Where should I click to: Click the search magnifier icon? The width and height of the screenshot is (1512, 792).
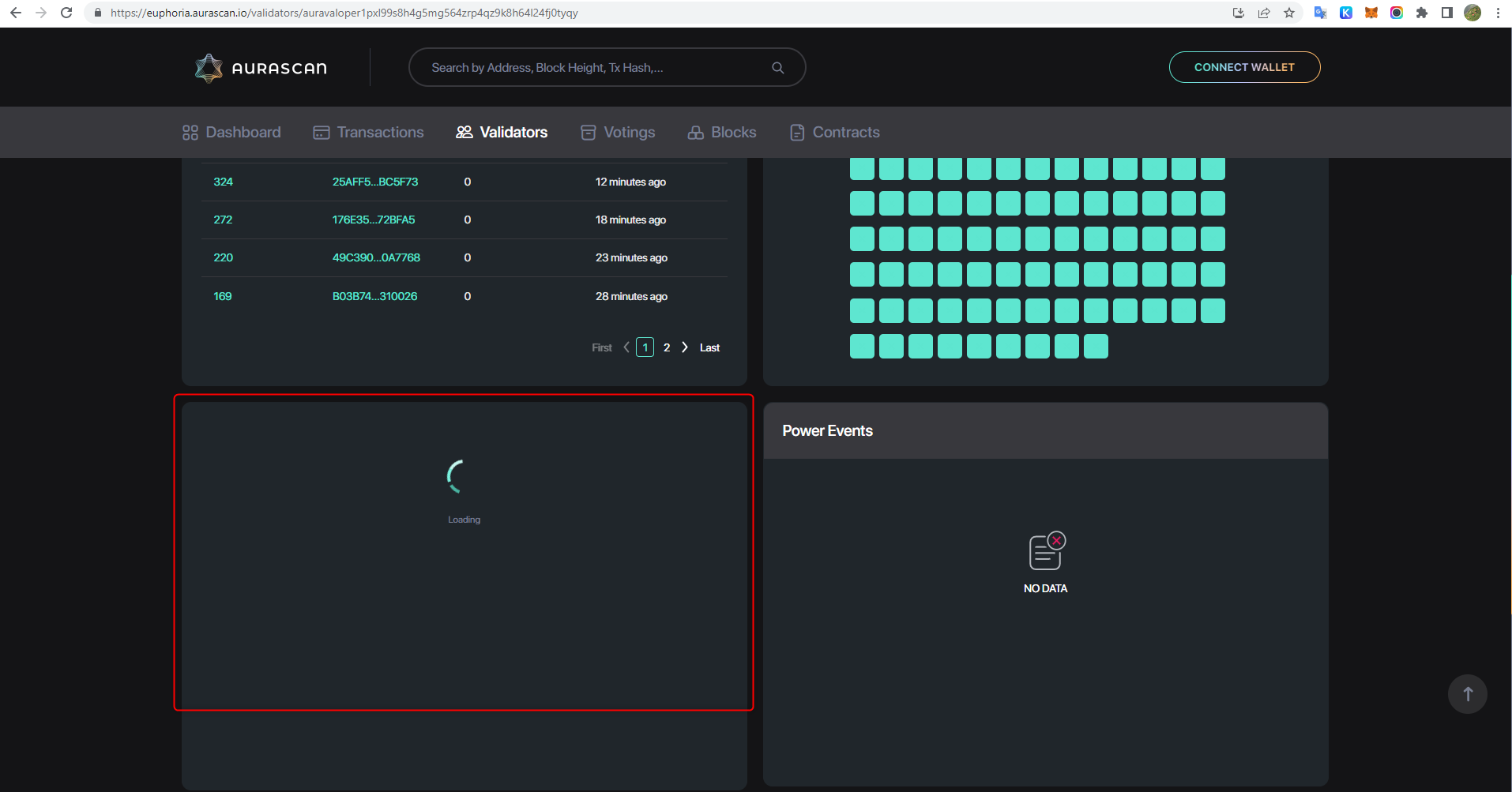[x=778, y=67]
